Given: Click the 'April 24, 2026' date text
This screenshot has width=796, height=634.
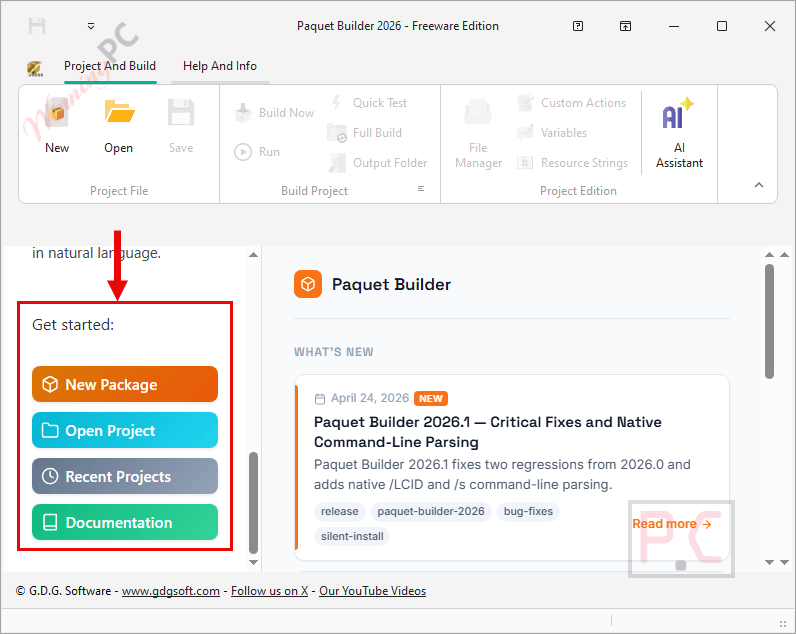Looking at the screenshot, I should tap(370, 398).
